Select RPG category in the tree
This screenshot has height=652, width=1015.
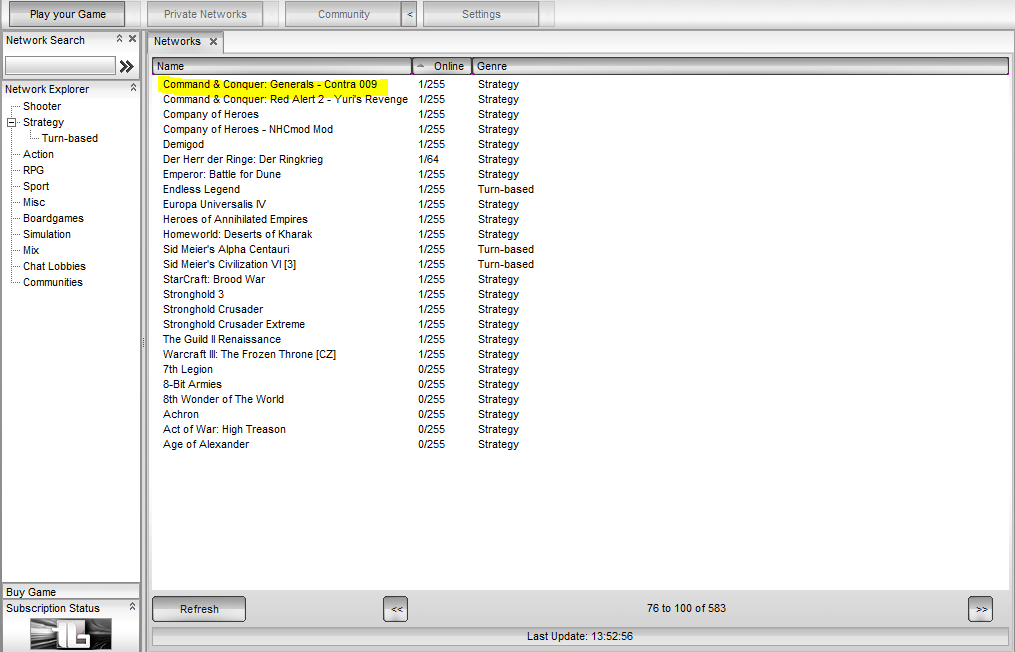(x=34, y=170)
